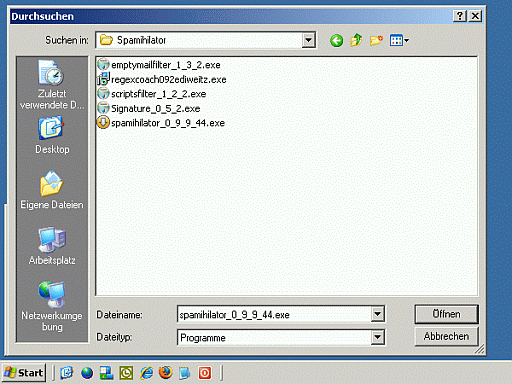
Task: Go up one folder level
Action: [356, 40]
